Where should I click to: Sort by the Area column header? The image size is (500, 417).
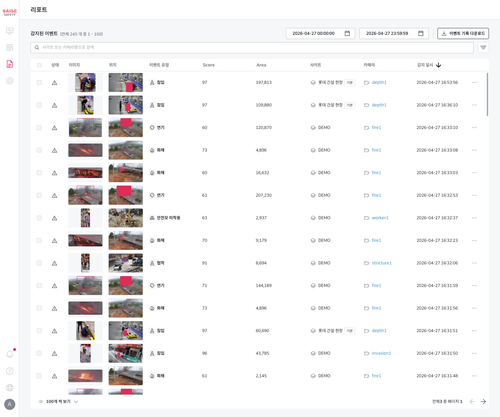click(x=261, y=65)
